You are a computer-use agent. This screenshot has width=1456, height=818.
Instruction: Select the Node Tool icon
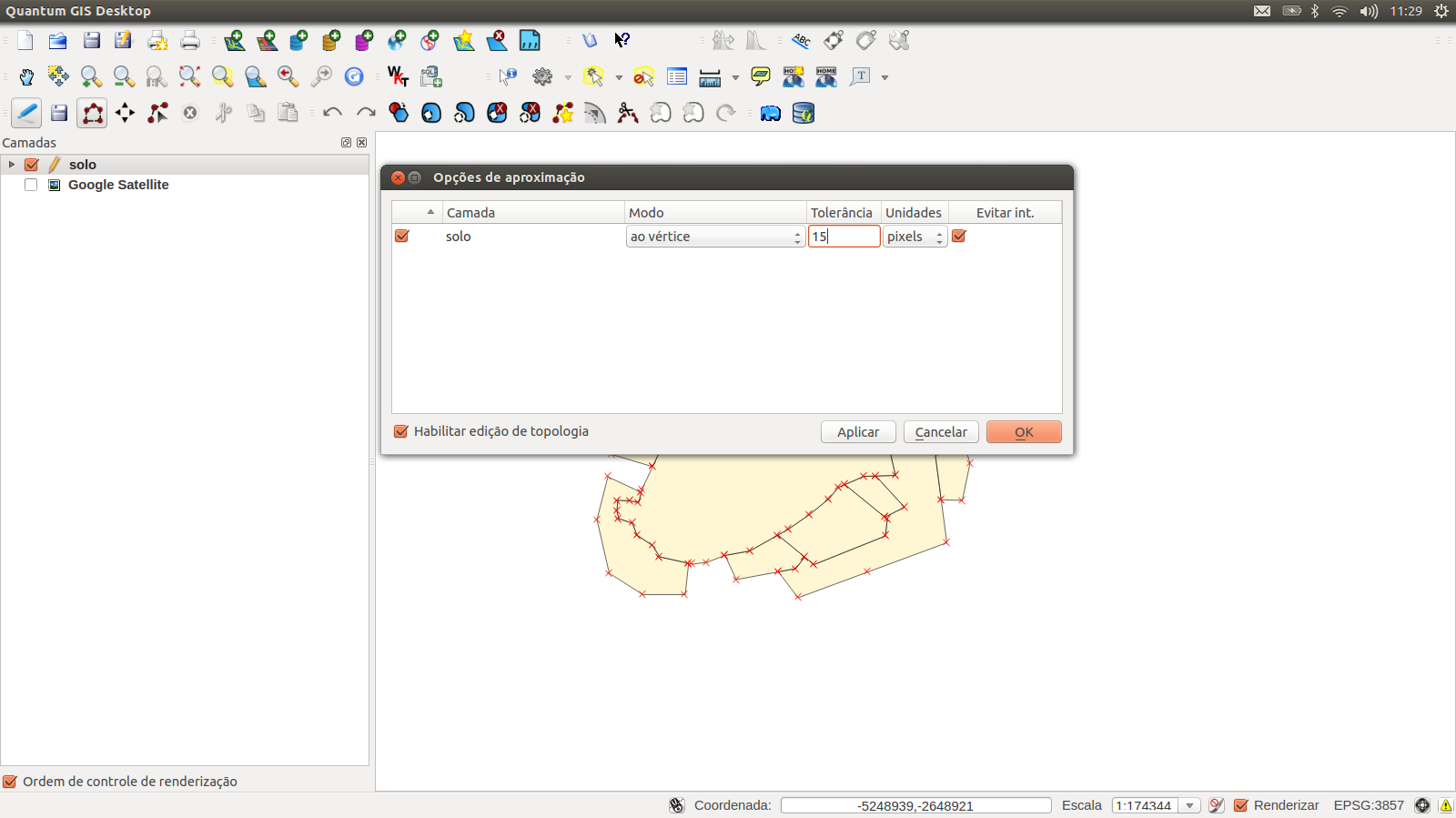157,113
